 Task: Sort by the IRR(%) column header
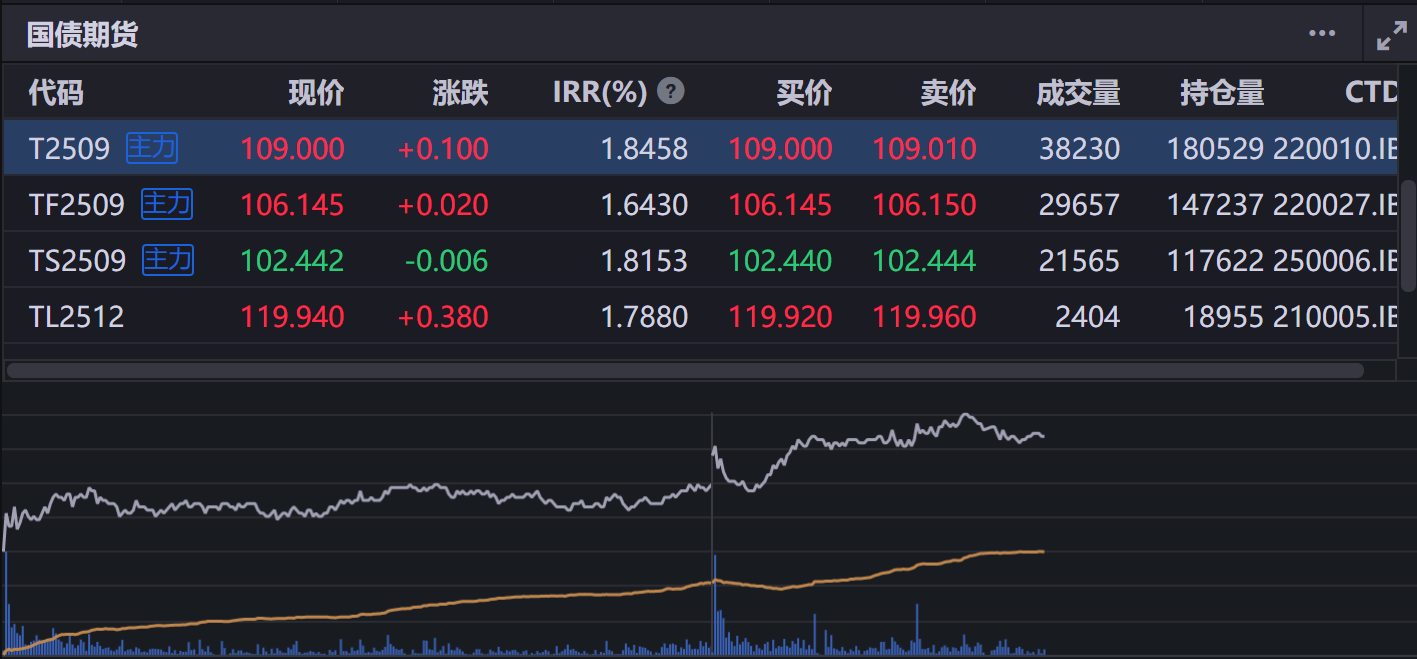click(x=600, y=93)
